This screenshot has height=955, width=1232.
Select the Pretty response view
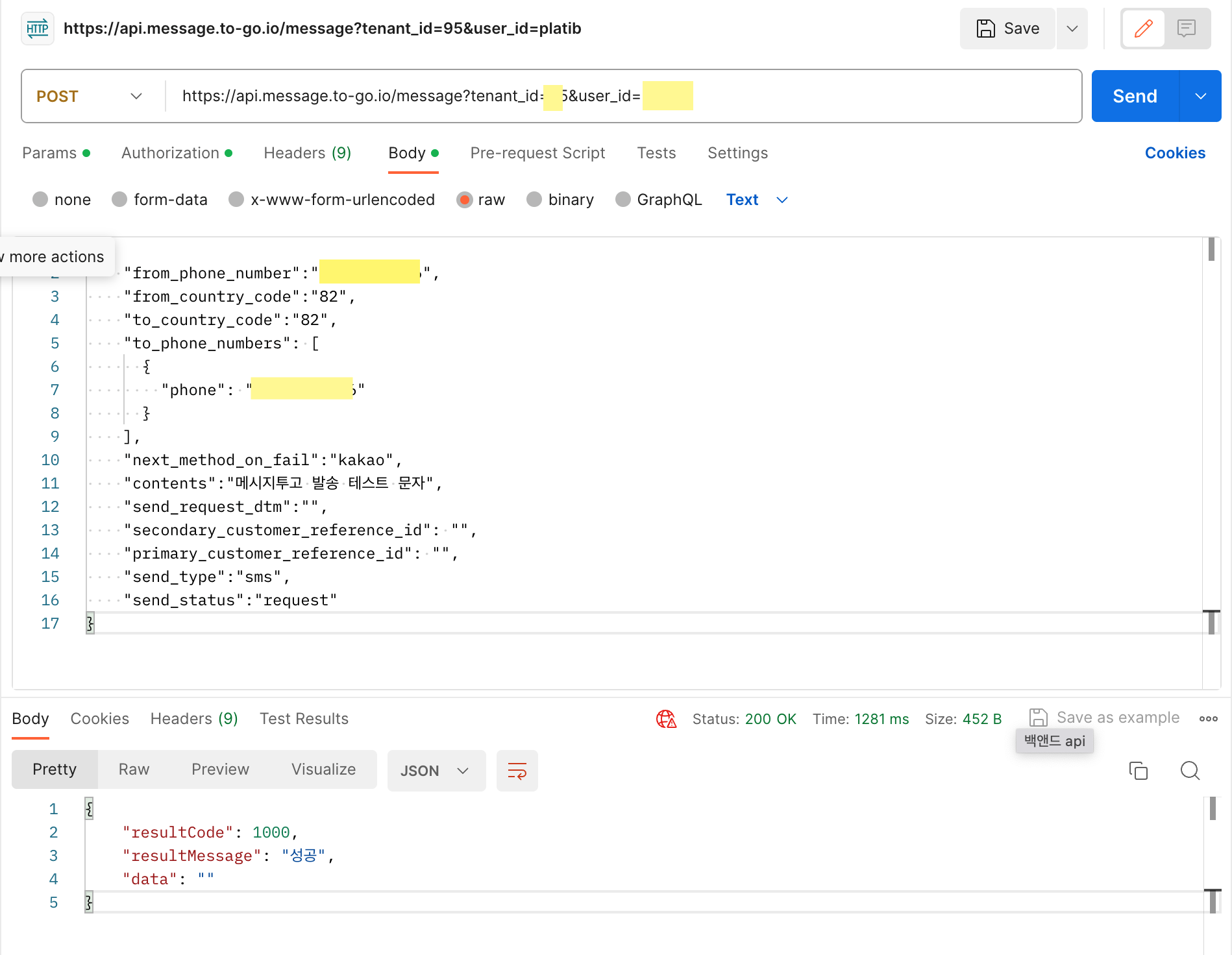coord(55,769)
